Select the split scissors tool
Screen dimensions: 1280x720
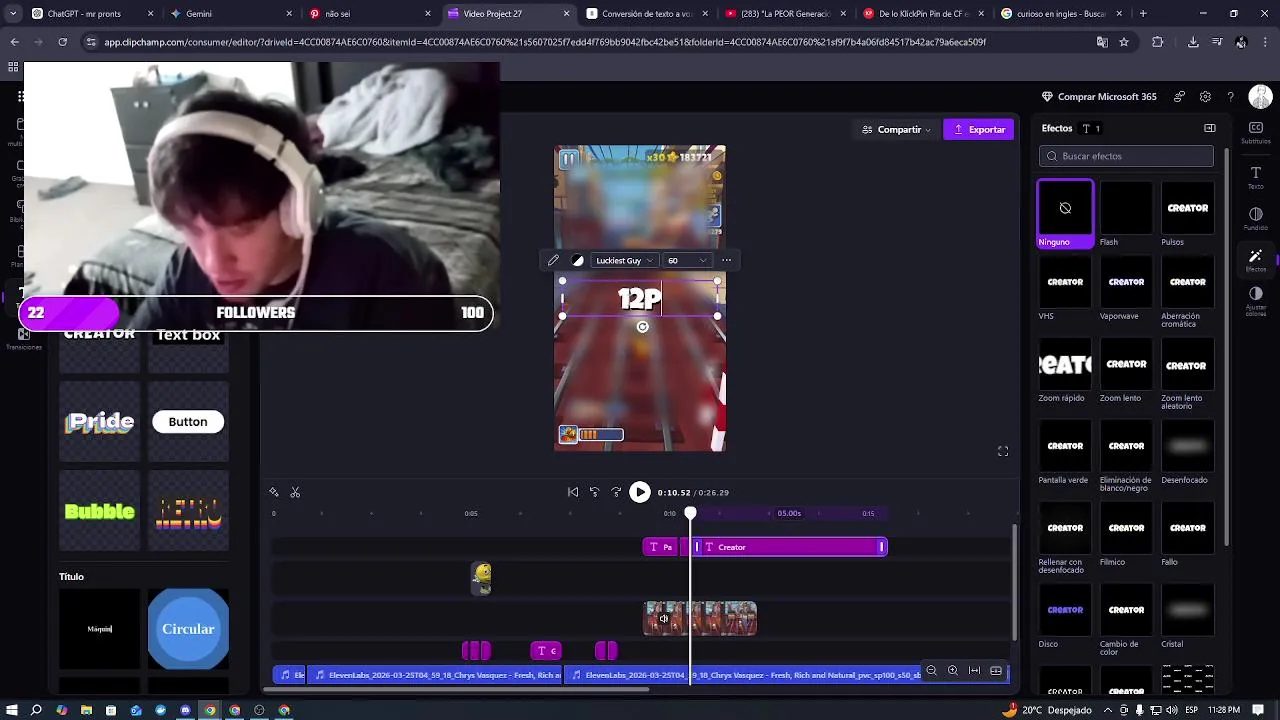(x=295, y=492)
